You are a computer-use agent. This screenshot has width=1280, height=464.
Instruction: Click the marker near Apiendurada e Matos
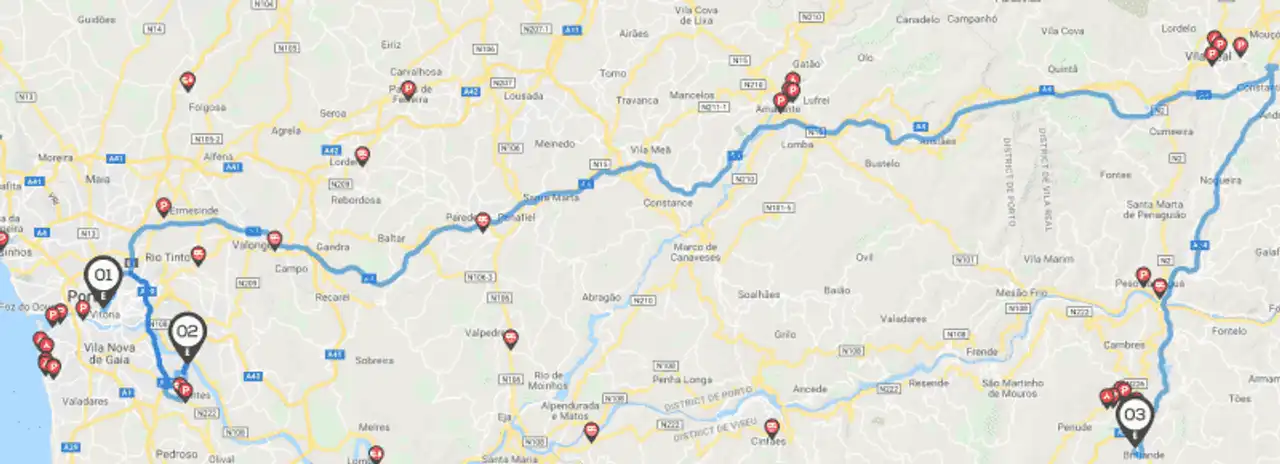(592, 432)
